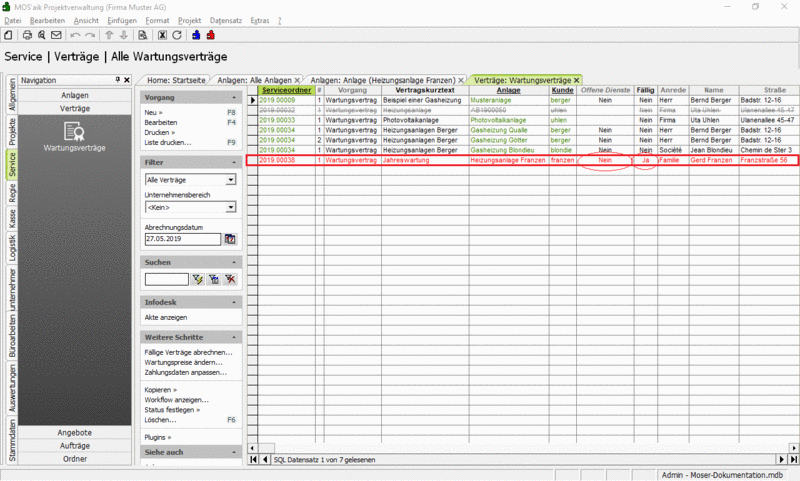Screen dimensions: 800x481
Task: Open the Unternehmensbereich dropdown
Action: [231, 207]
